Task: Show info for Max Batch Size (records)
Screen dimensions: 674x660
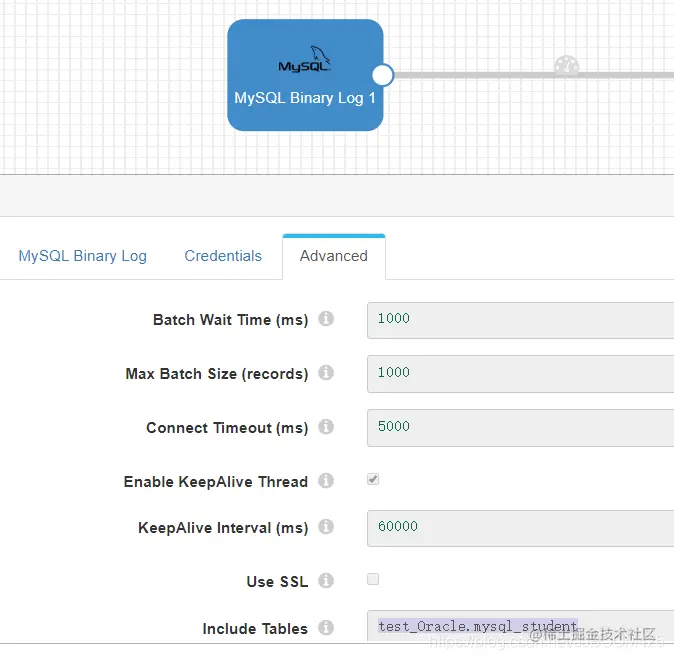Action: [x=326, y=373]
